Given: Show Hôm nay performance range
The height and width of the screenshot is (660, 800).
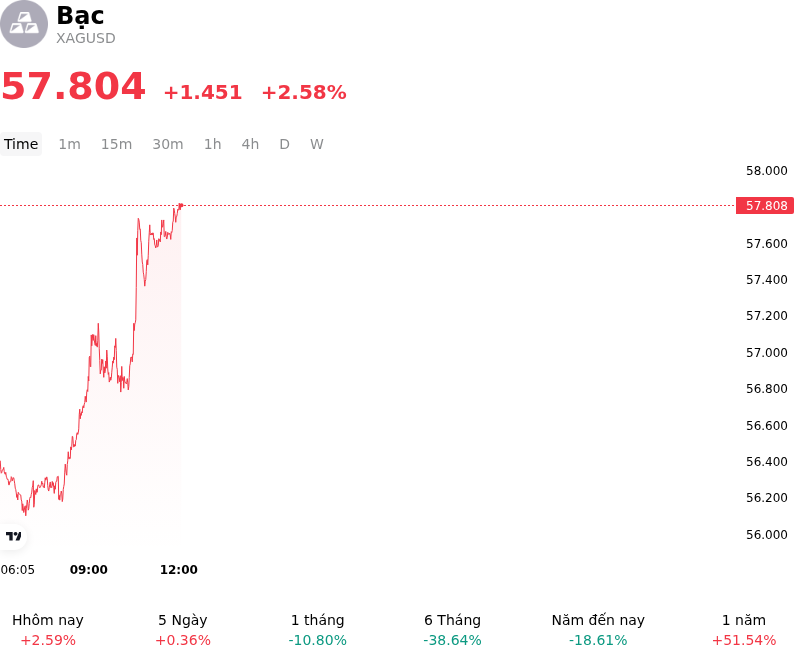Looking at the screenshot, I should coord(48,630).
